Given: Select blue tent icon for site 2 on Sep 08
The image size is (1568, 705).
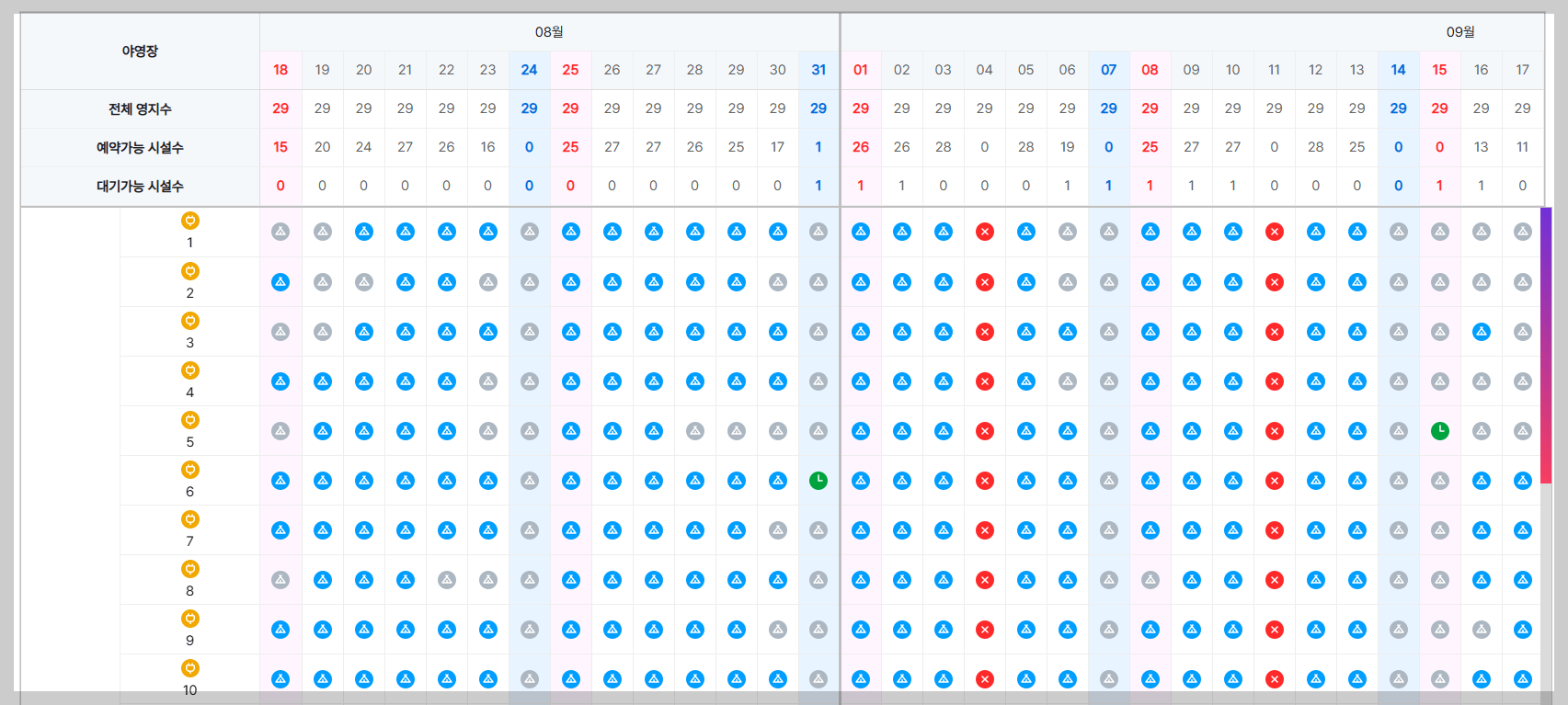Looking at the screenshot, I should tap(1150, 282).
